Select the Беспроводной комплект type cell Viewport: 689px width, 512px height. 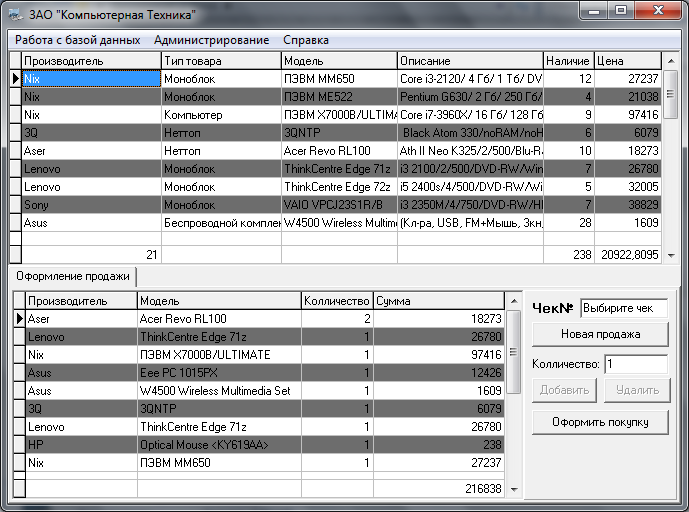pos(221,223)
